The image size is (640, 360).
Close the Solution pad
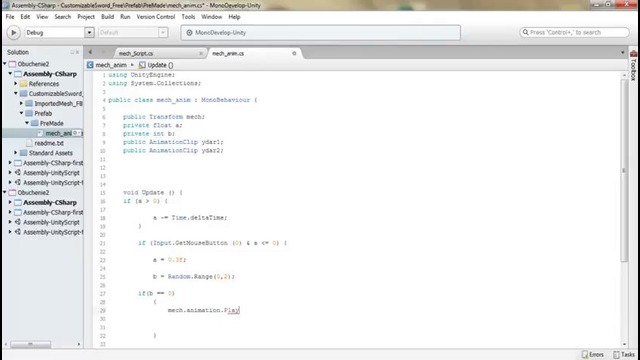pyautogui.click(x=77, y=52)
